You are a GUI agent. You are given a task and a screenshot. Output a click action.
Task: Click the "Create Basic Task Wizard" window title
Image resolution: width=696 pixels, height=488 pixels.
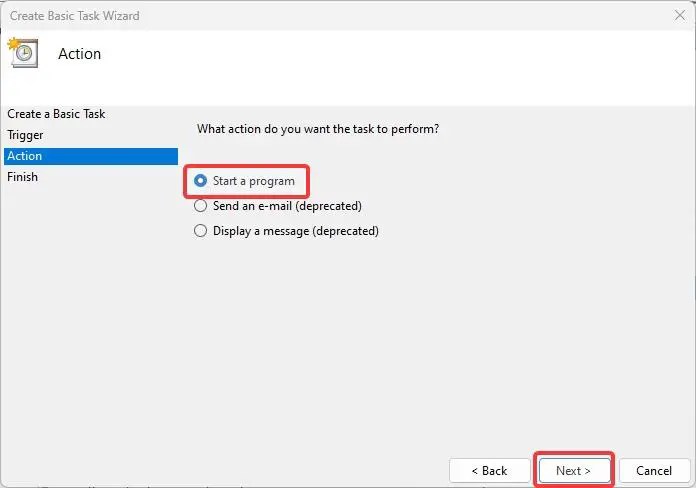tap(75, 16)
